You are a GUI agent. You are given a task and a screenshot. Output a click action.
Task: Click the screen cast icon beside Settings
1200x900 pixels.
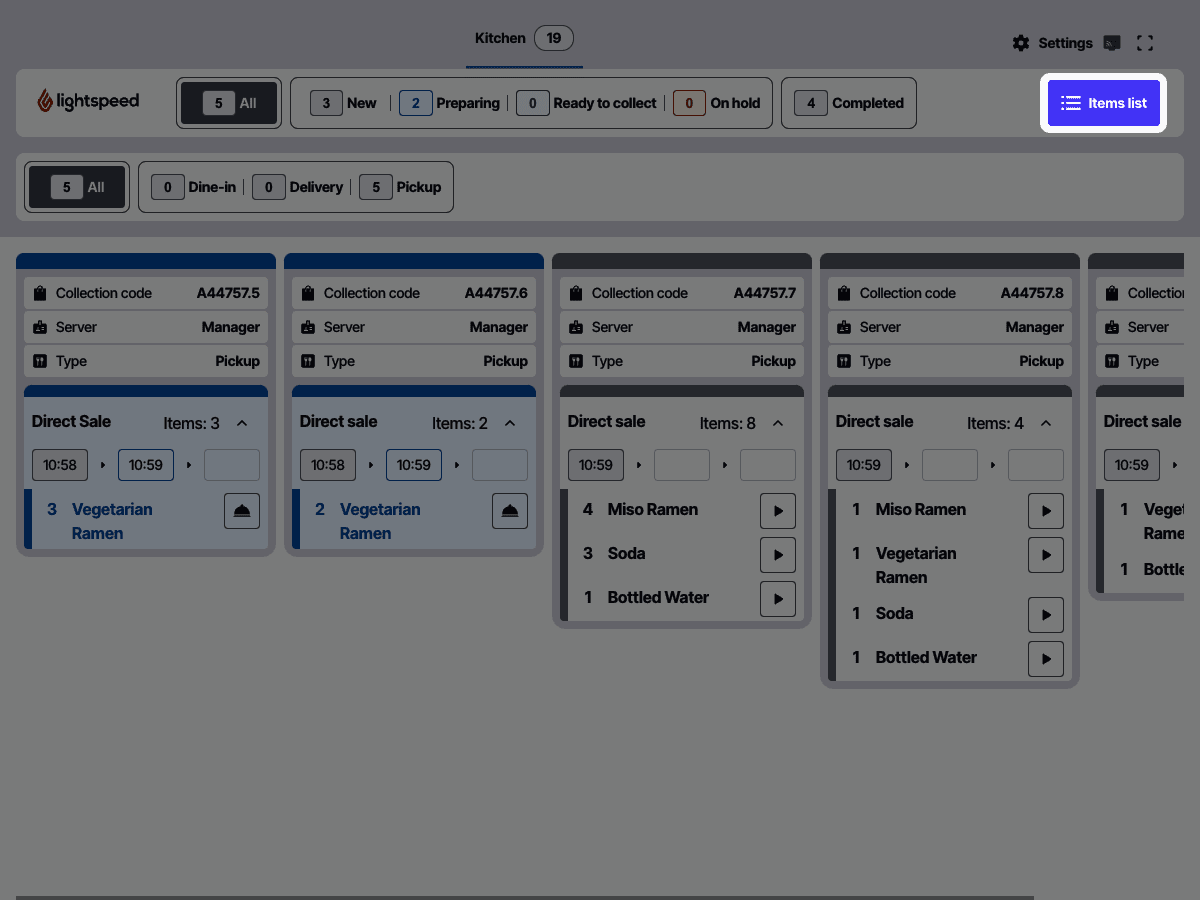[1111, 43]
